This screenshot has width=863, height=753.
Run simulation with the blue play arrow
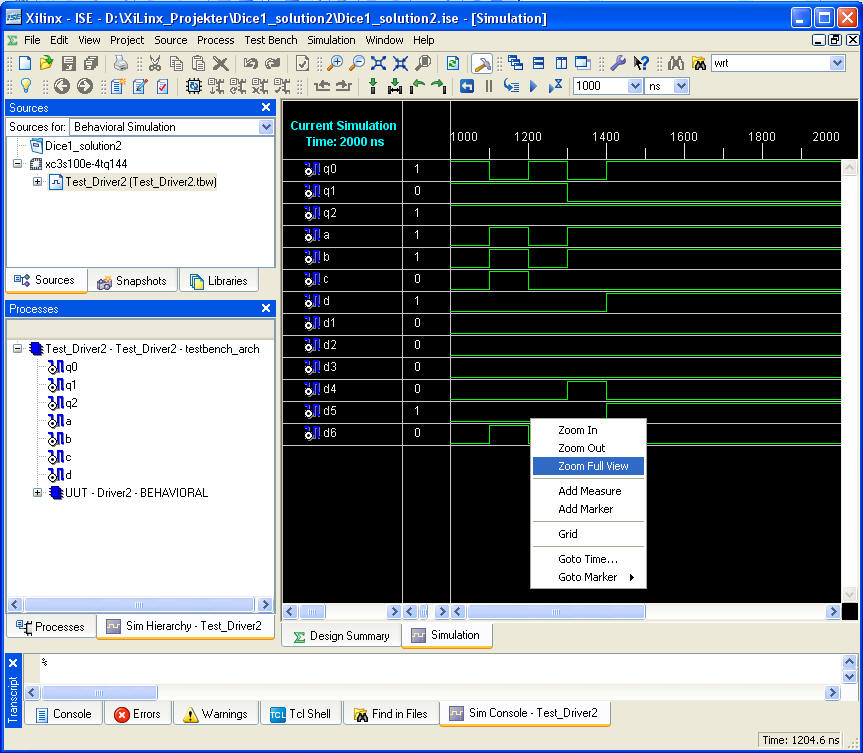coord(533,86)
